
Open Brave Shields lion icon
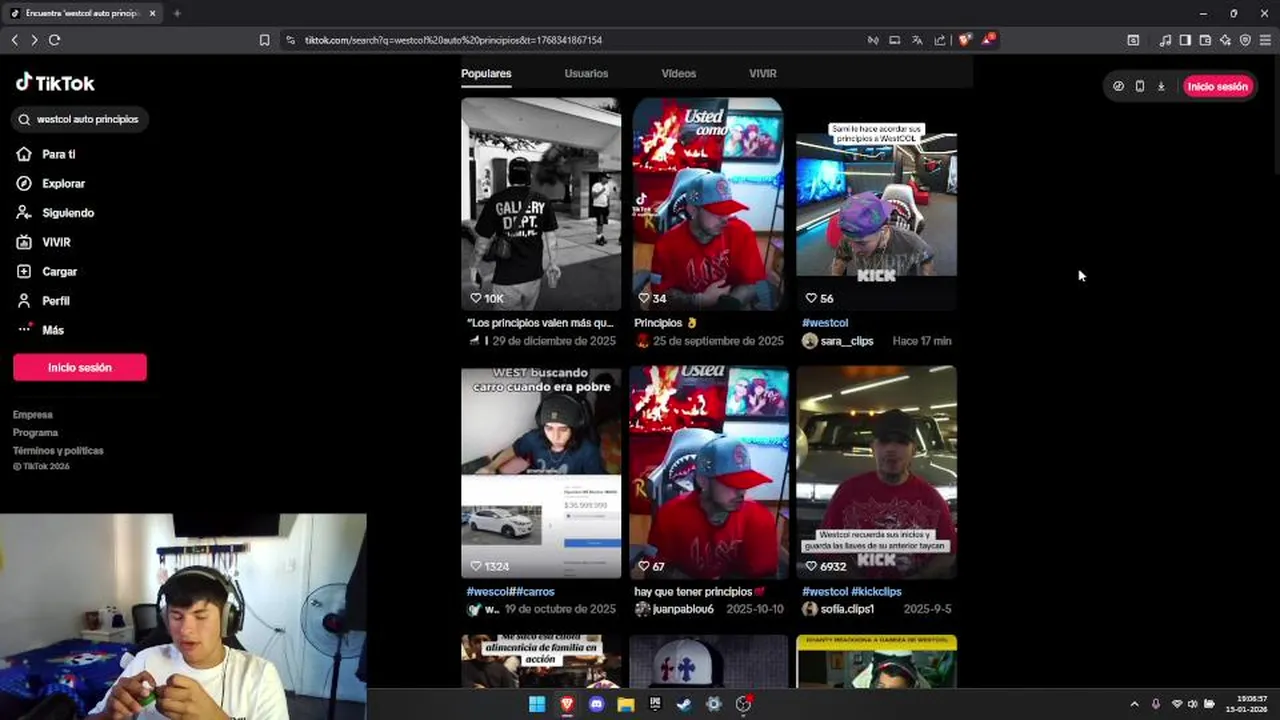tap(964, 40)
